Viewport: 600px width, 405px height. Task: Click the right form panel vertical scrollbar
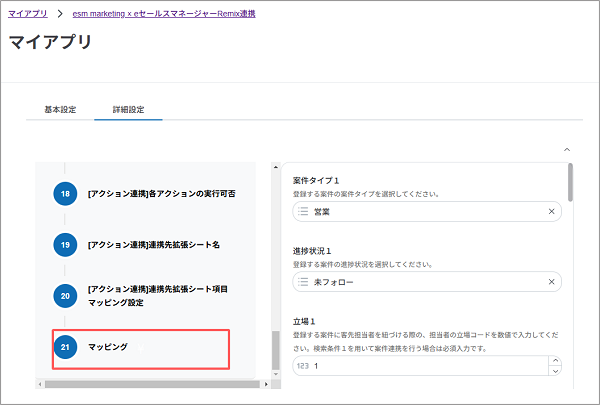570,182
